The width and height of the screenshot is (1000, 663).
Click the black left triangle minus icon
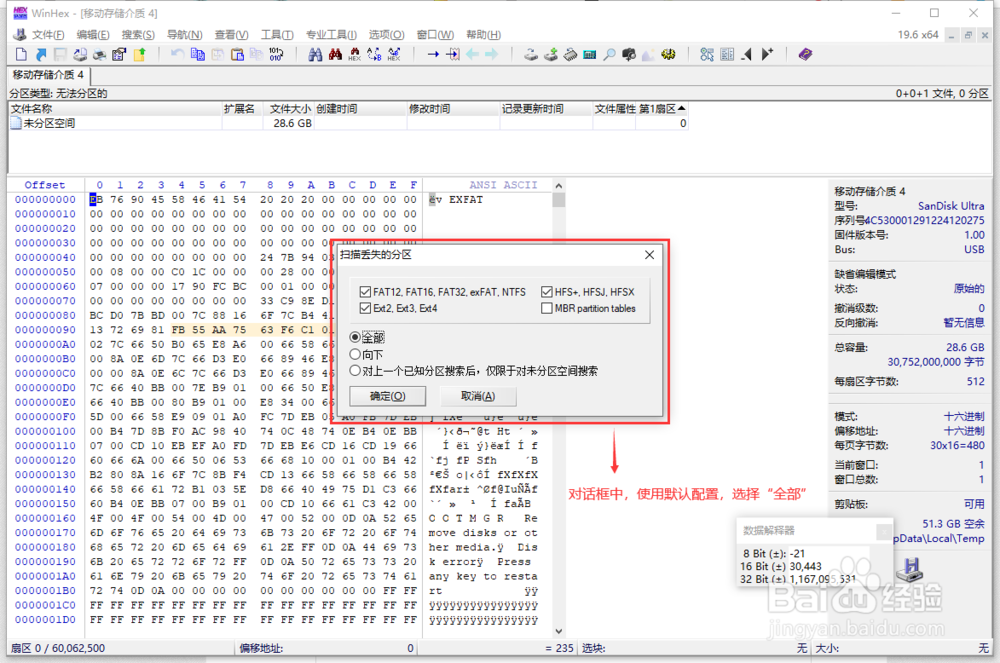747,54
